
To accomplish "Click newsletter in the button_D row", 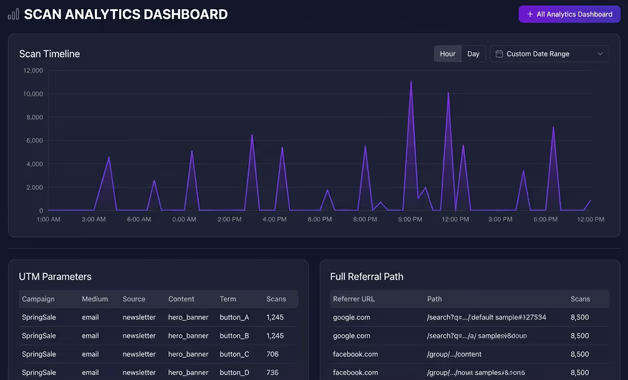I will pyautogui.click(x=139, y=373).
